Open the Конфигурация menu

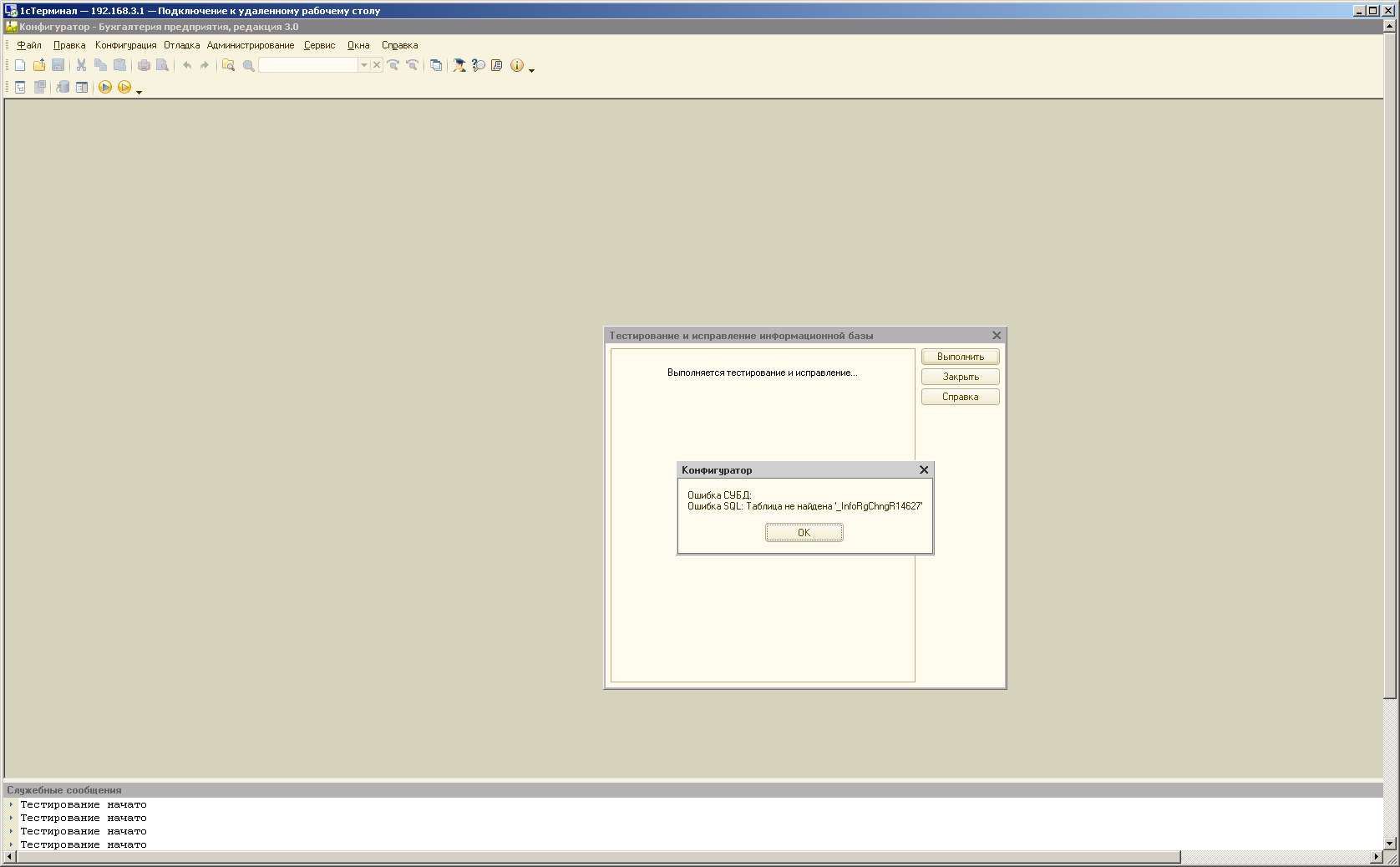(x=125, y=45)
